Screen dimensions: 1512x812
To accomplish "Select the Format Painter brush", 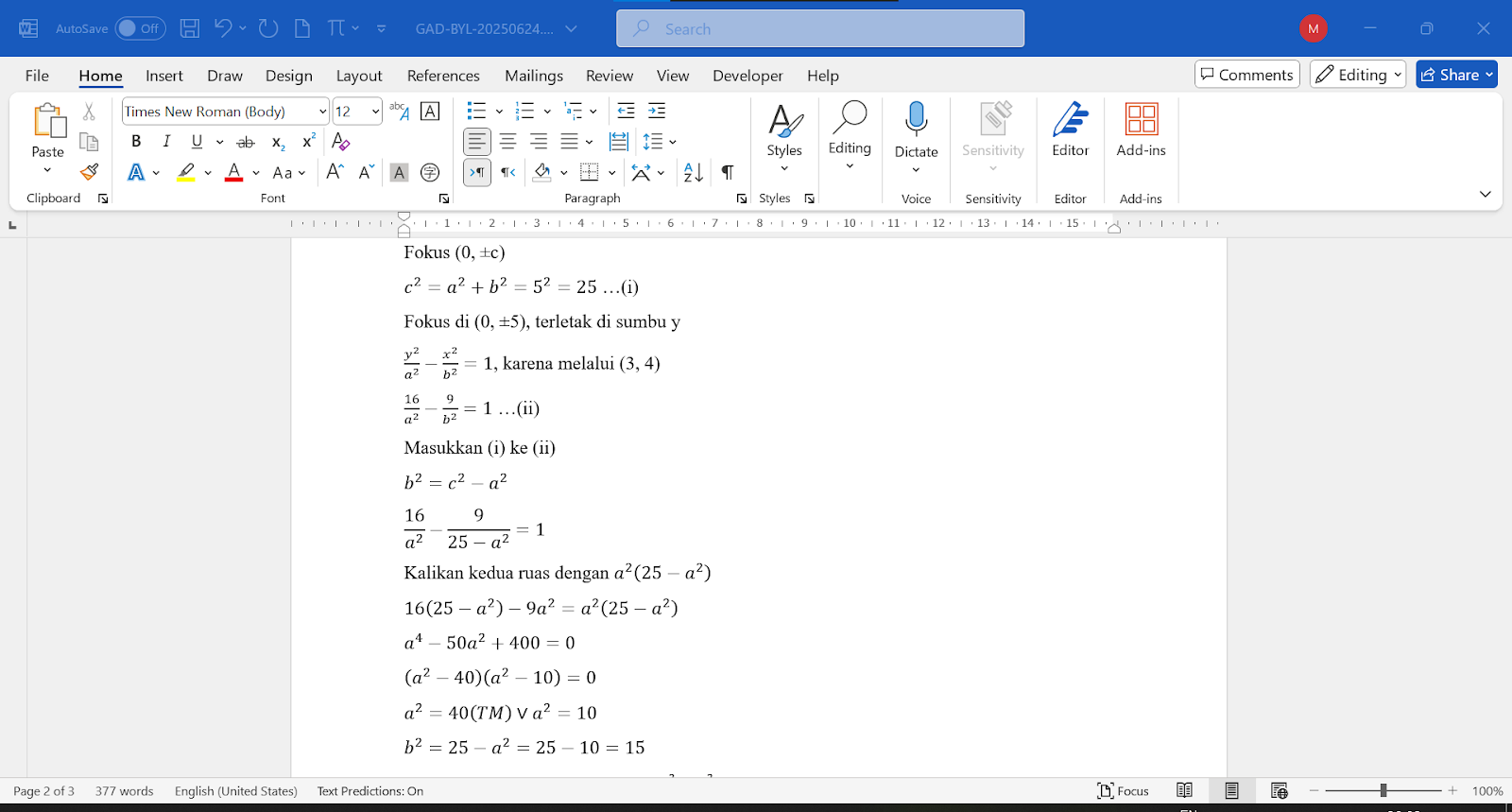I will tap(89, 172).
